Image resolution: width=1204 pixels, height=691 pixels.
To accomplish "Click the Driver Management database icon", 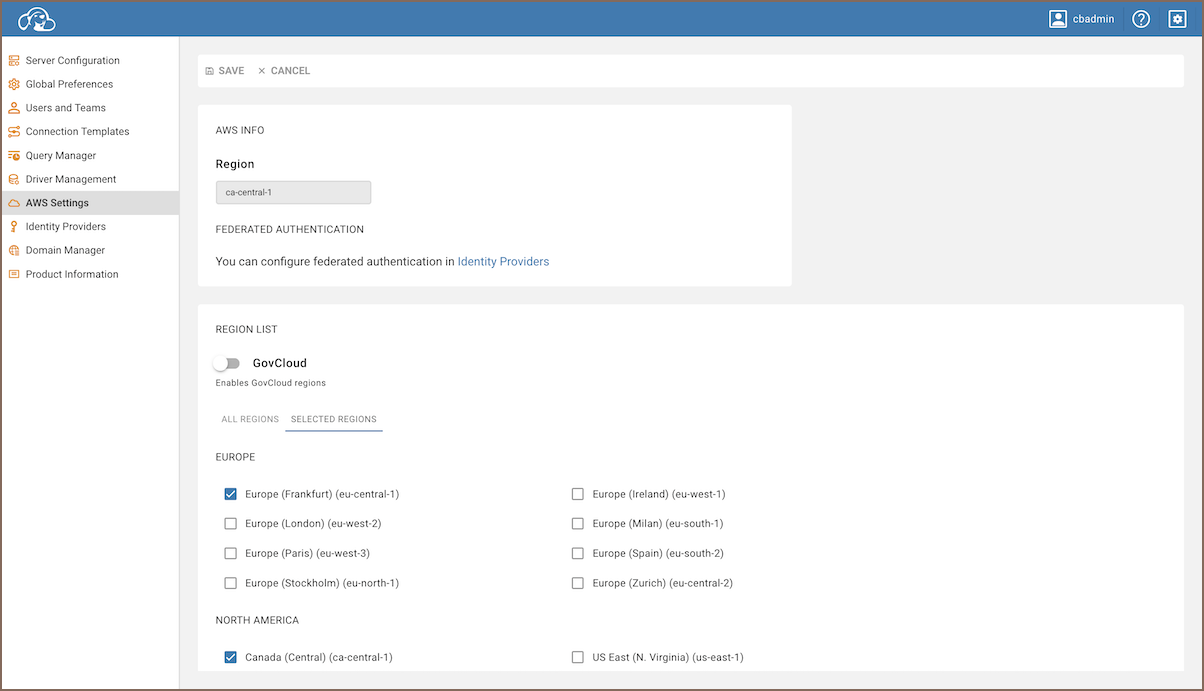I will point(14,180).
